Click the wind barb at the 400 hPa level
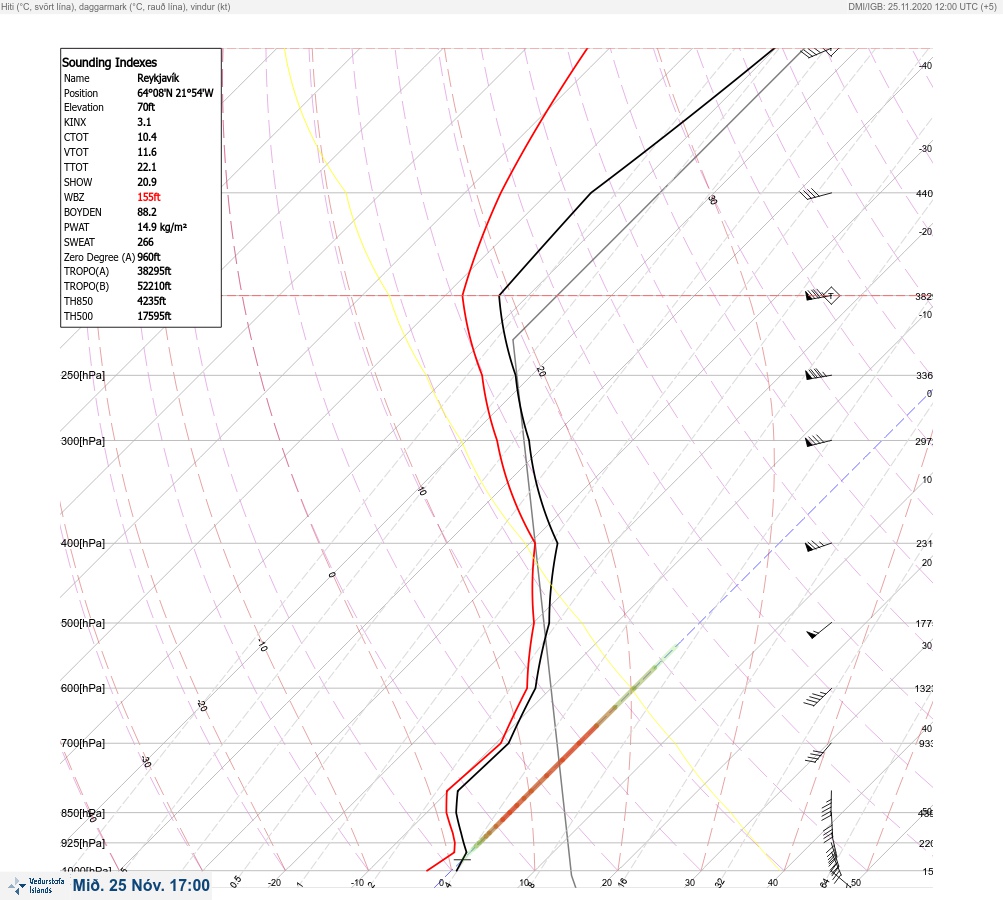1003x900 pixels. [818, 546]
